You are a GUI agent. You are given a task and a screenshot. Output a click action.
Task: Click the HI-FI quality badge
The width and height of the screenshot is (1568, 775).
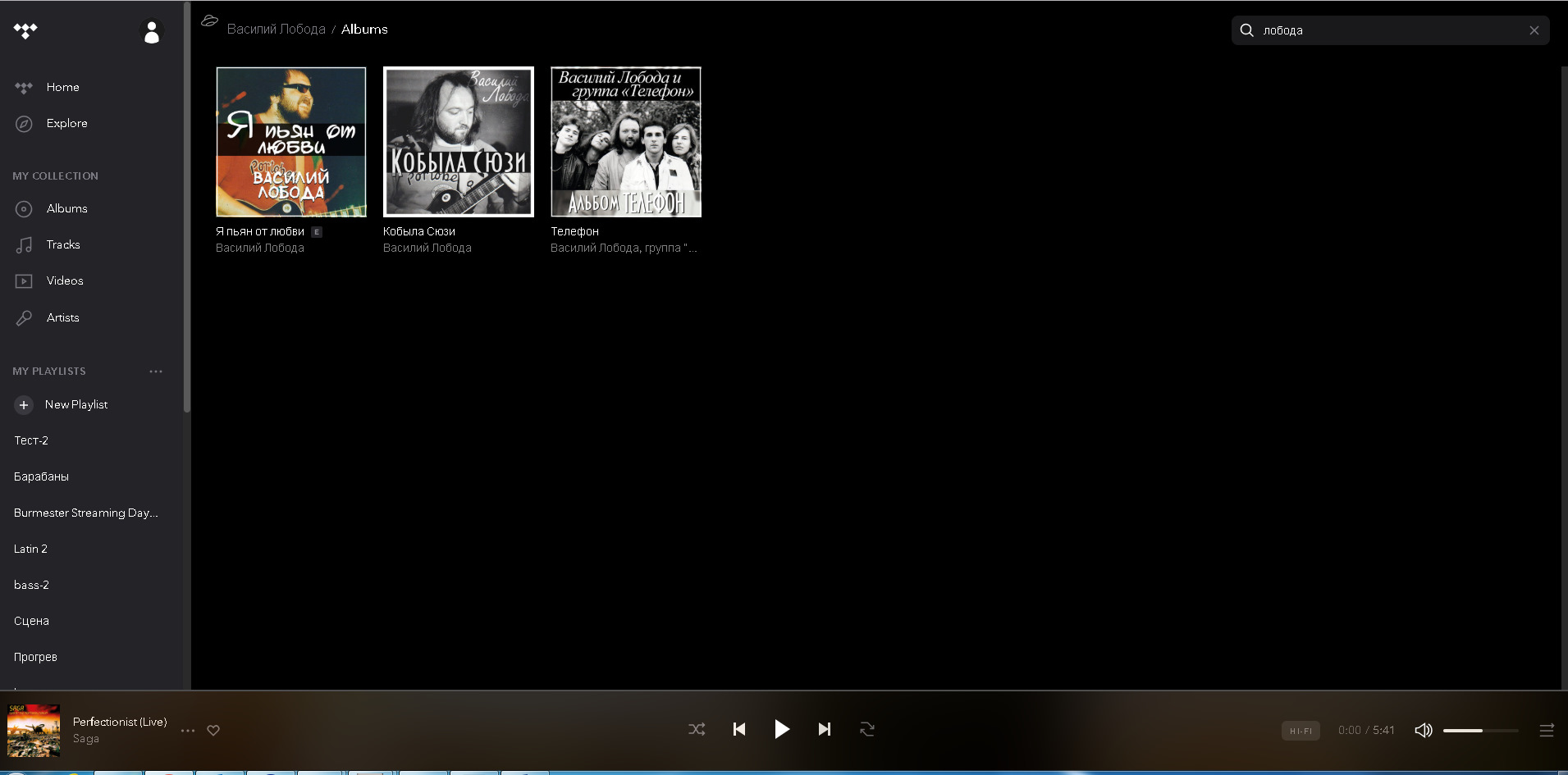point(1301,730)
